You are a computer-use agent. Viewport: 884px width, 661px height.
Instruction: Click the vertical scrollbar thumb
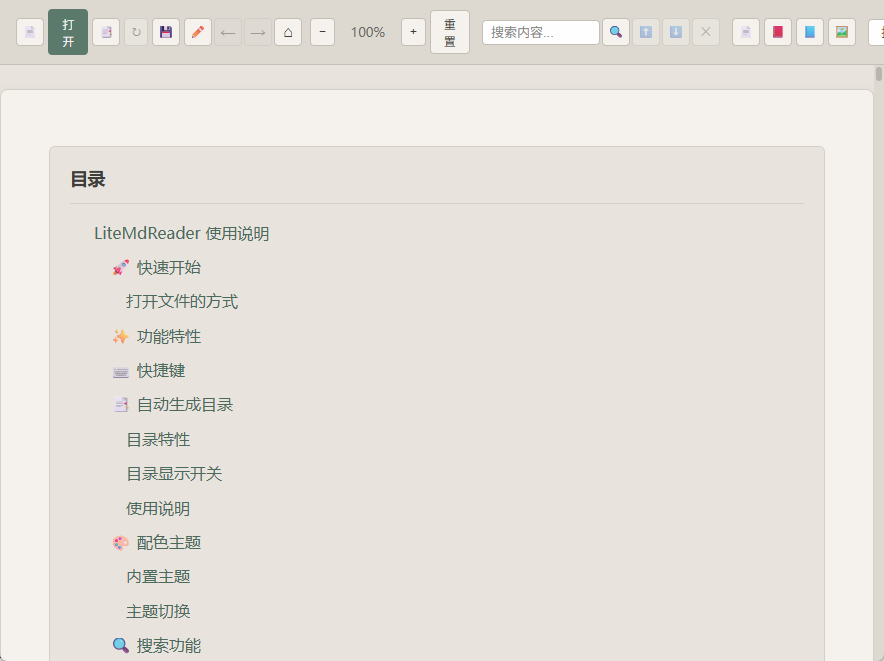click(878, 74)
